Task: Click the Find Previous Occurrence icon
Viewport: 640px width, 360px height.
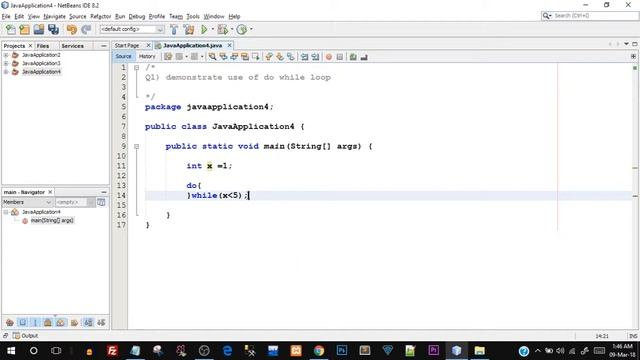Action: [x=223, y=57]
